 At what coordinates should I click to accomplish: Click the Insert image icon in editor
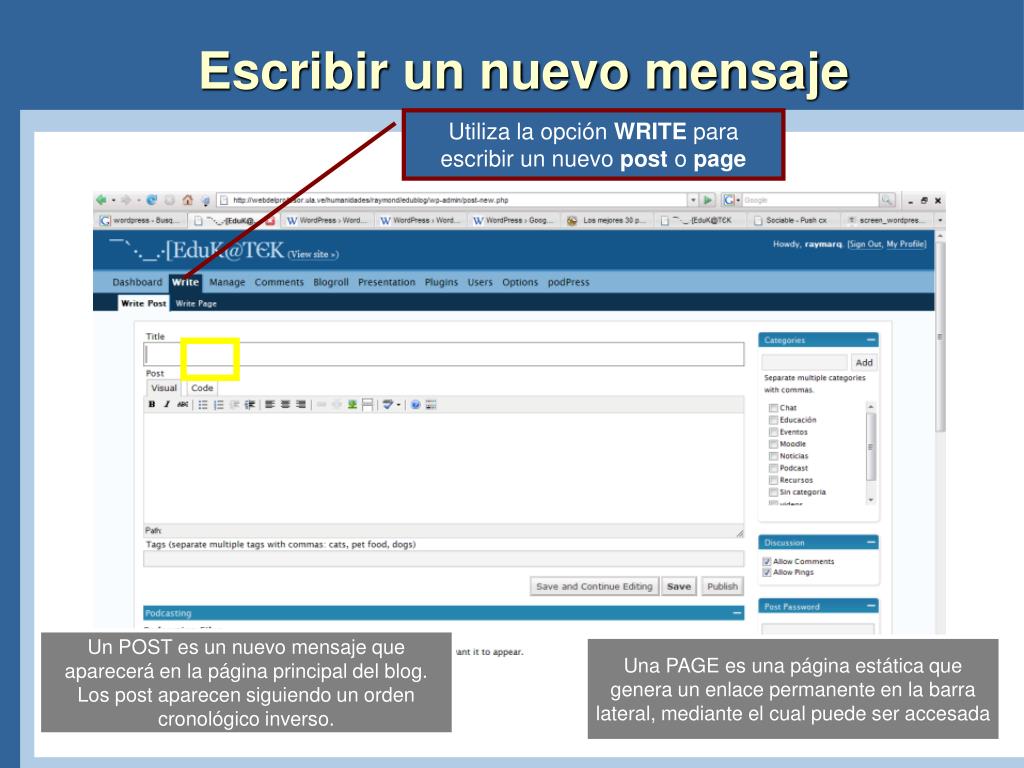tap(352, 405)
